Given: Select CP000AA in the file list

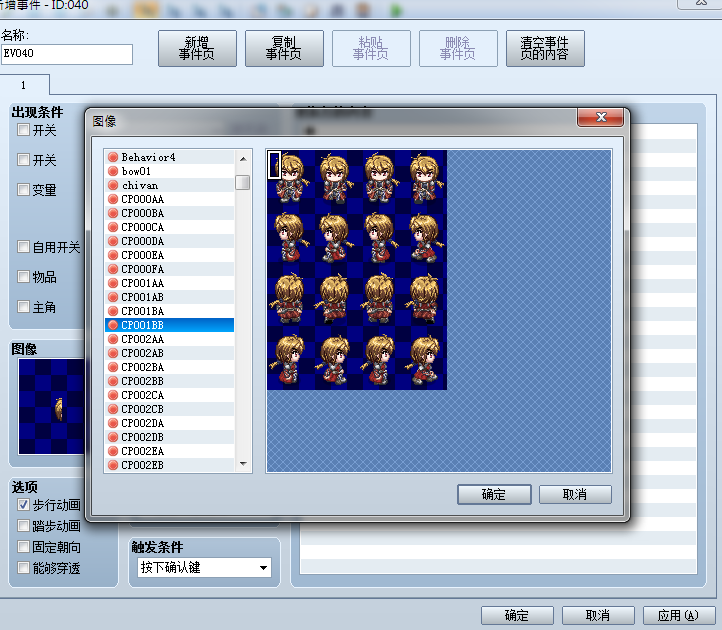Looking at the screenshot, I should (x=169, y=199).
